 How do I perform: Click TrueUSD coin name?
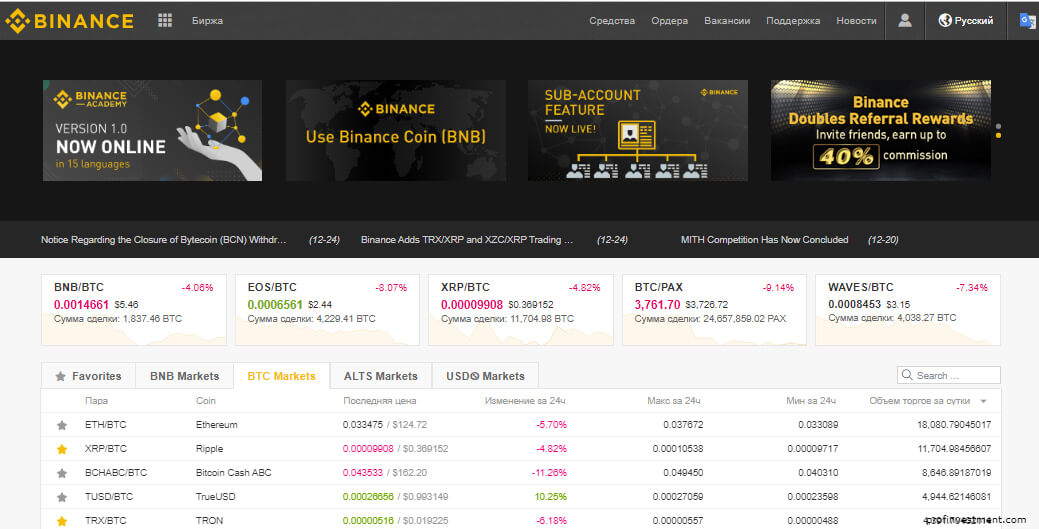point(215,497)
